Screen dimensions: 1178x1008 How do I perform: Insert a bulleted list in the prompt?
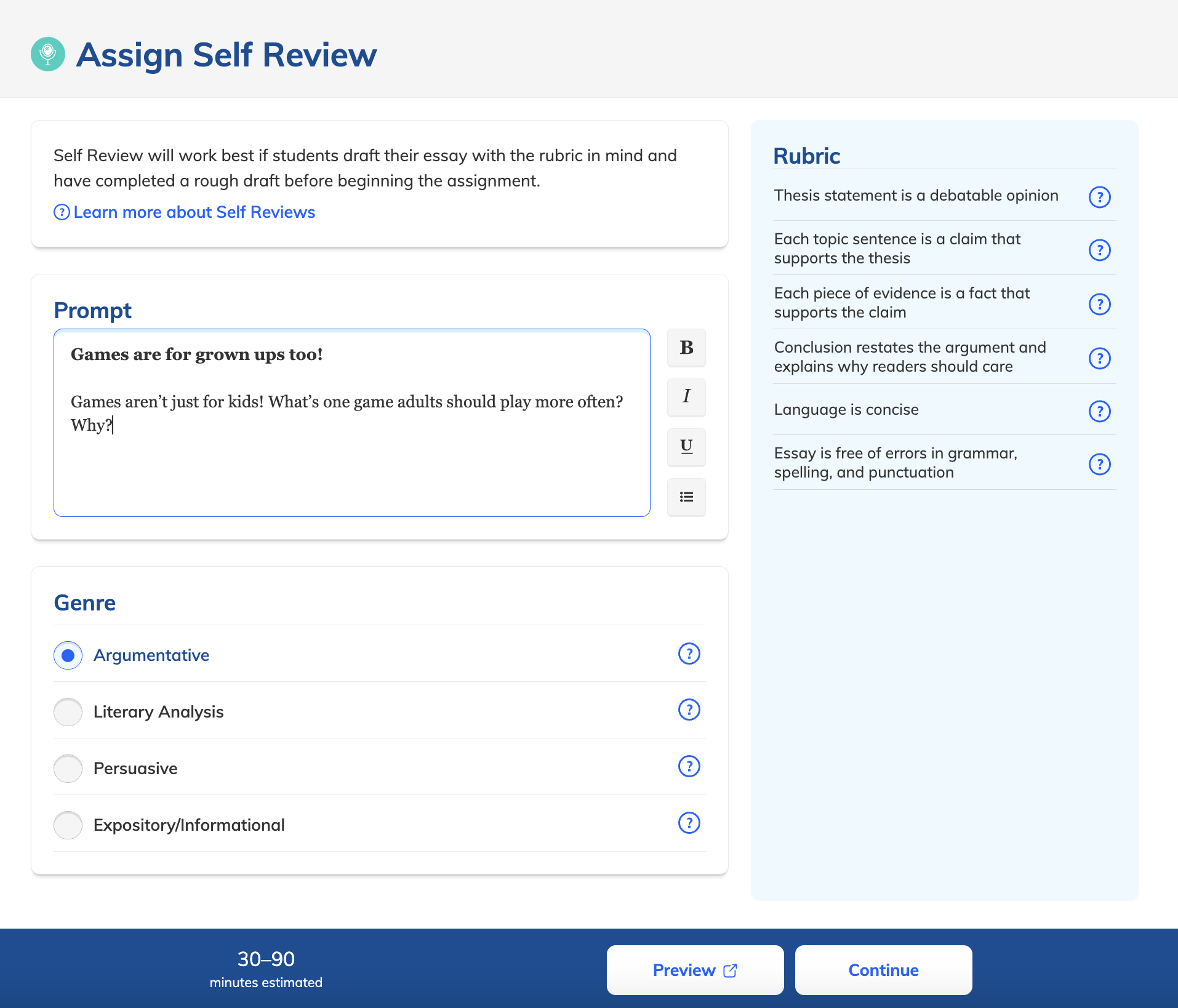click(x=686, y=497)
